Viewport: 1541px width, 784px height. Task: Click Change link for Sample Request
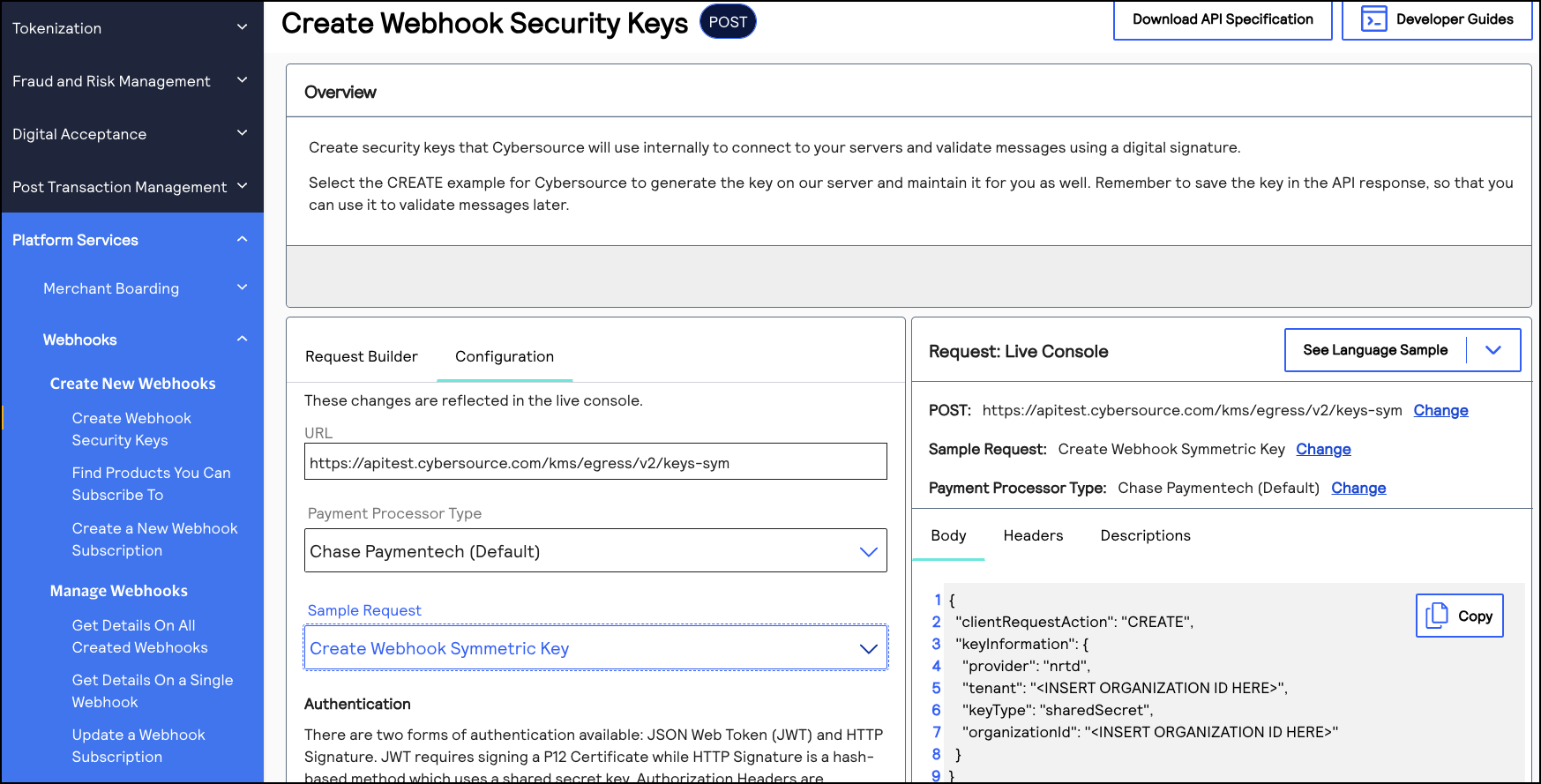[x=1323, y=449]
